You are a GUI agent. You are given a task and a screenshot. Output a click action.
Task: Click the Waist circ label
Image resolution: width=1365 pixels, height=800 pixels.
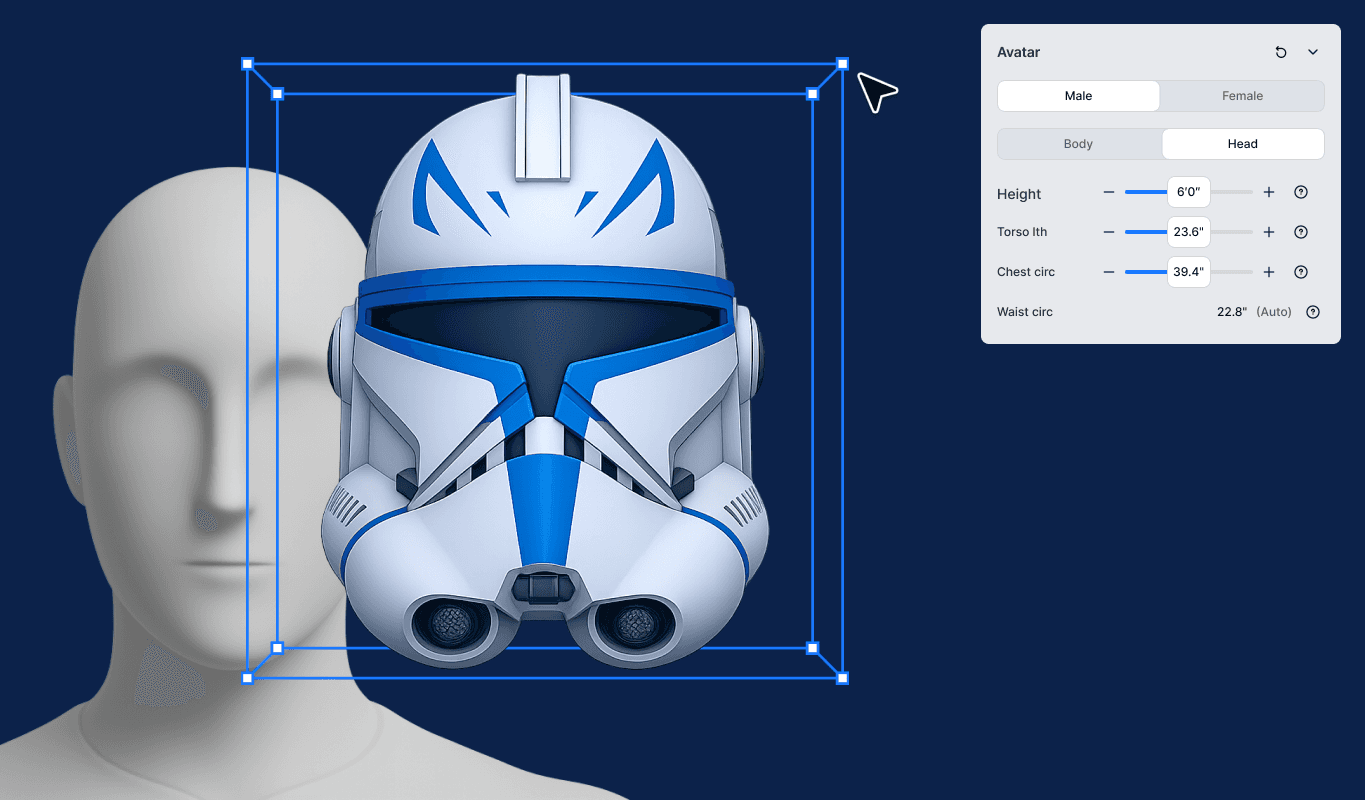coord(1025,312)
